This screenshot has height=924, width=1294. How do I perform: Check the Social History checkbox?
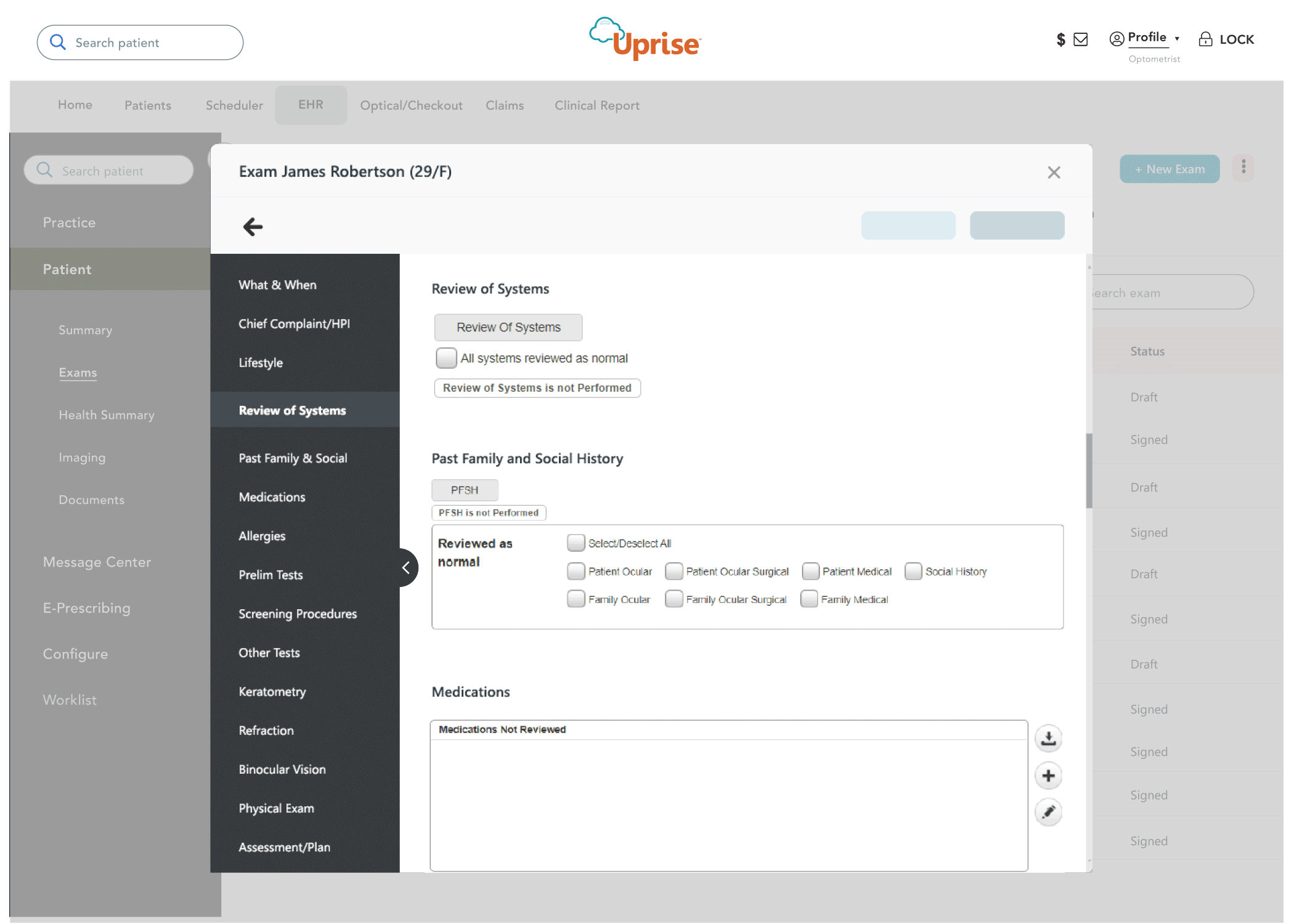point(913,571)
